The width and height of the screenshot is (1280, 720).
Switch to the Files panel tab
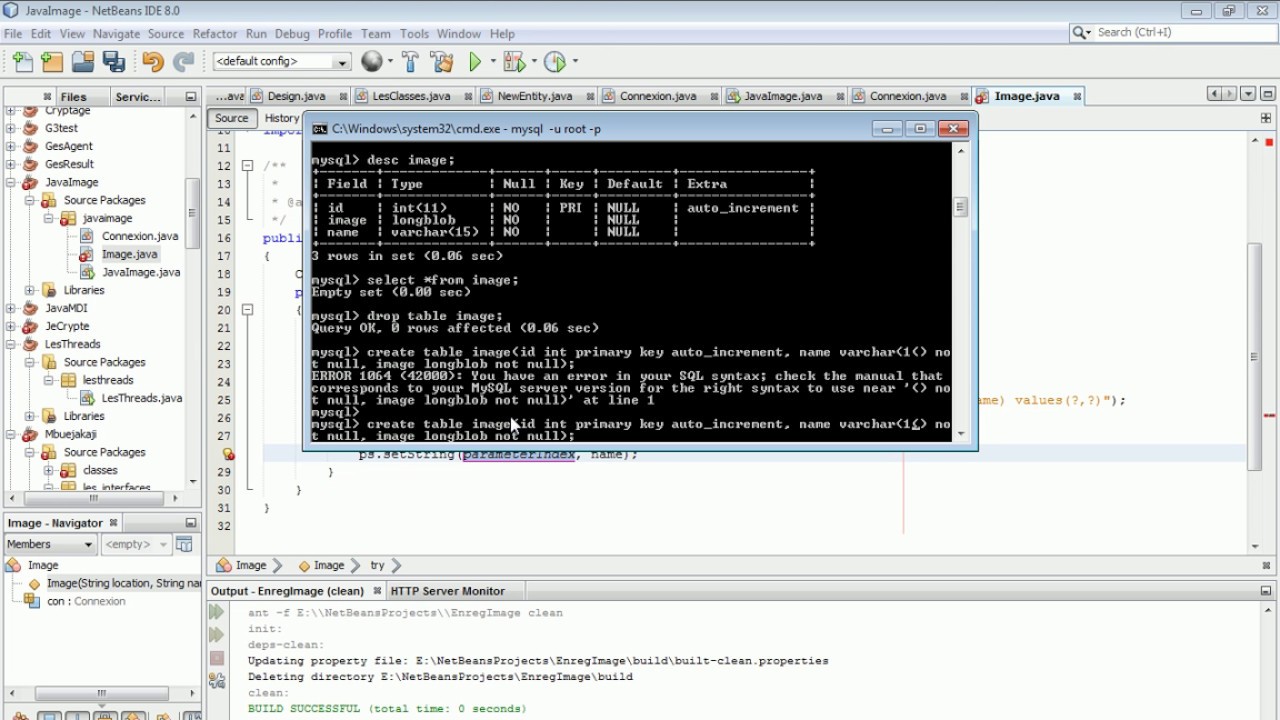click(x=73, y=97)
